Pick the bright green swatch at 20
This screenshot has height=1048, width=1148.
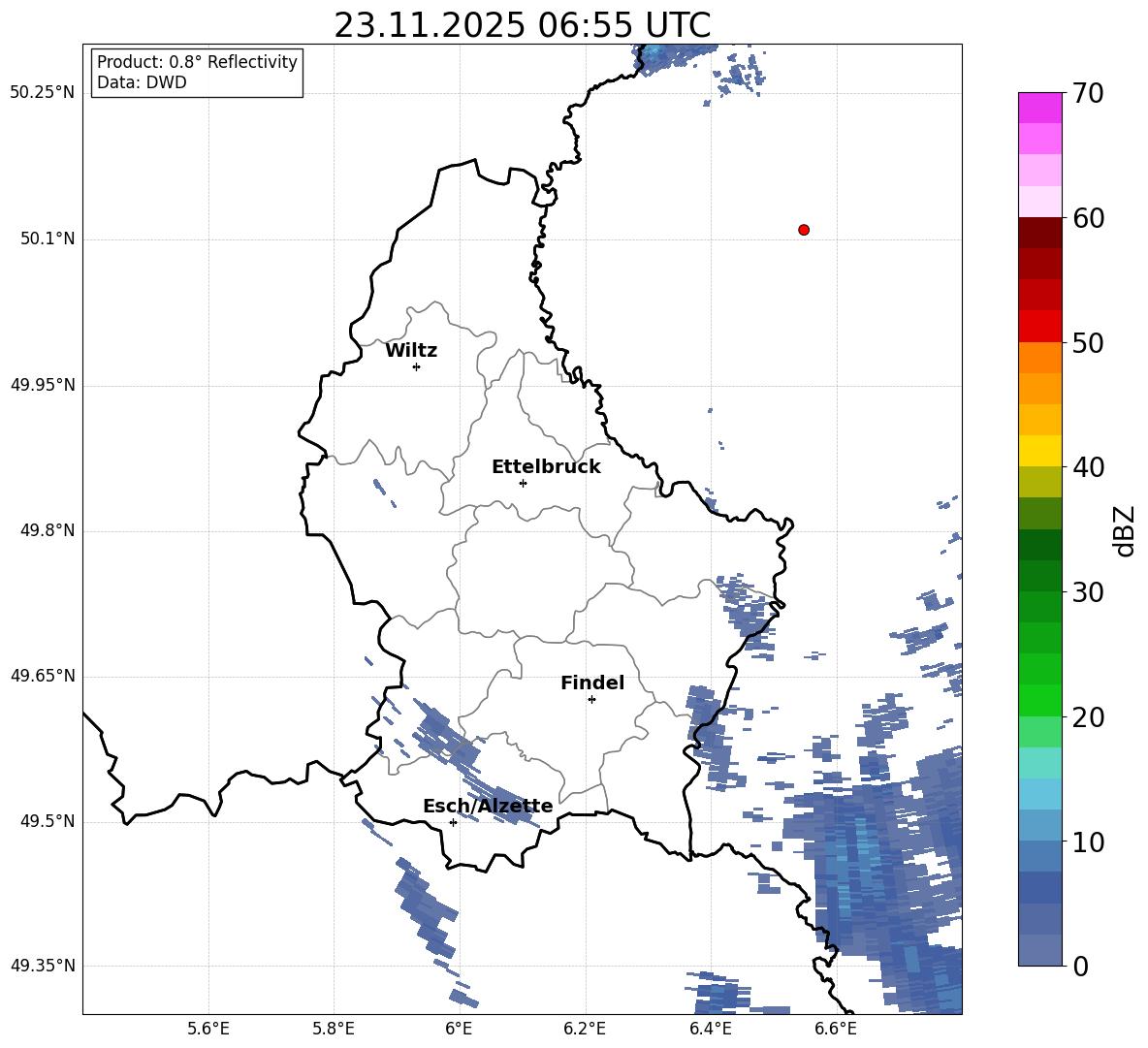click(x=1039, y=700)
